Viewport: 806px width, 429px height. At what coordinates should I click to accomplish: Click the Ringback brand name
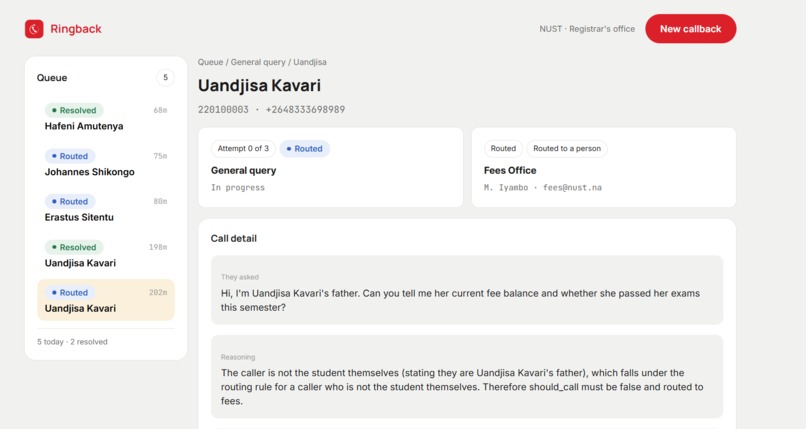[x=76, y=29]
